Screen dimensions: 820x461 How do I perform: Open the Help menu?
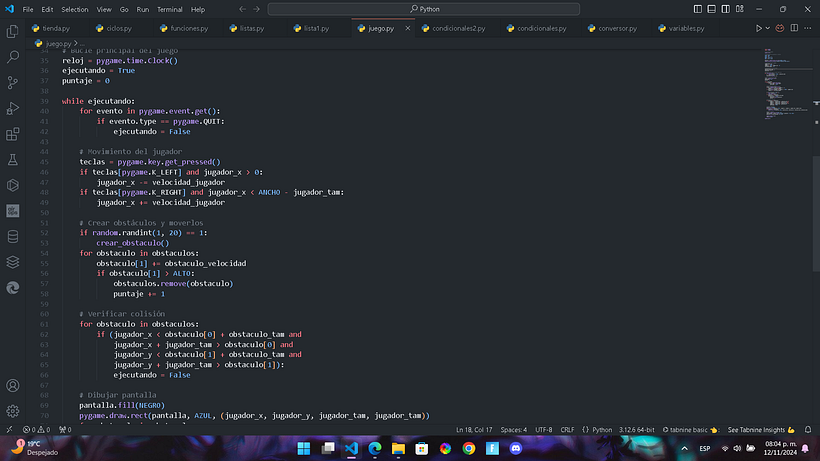(198, 9)
